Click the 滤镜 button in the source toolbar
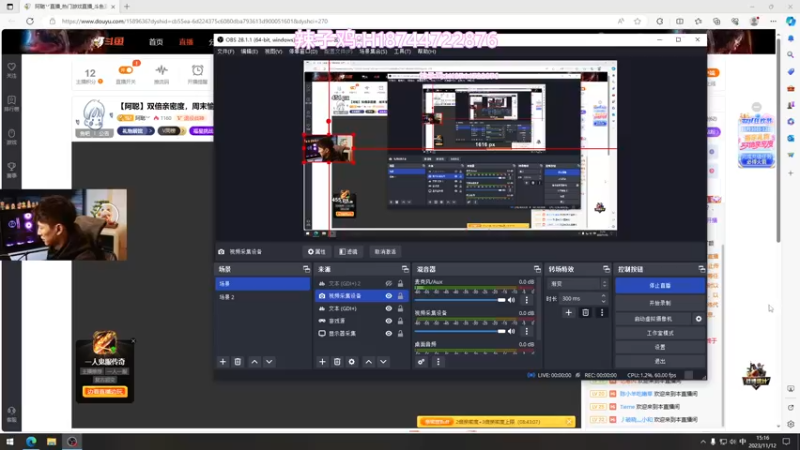800x450 pixels. pos(348,252)
